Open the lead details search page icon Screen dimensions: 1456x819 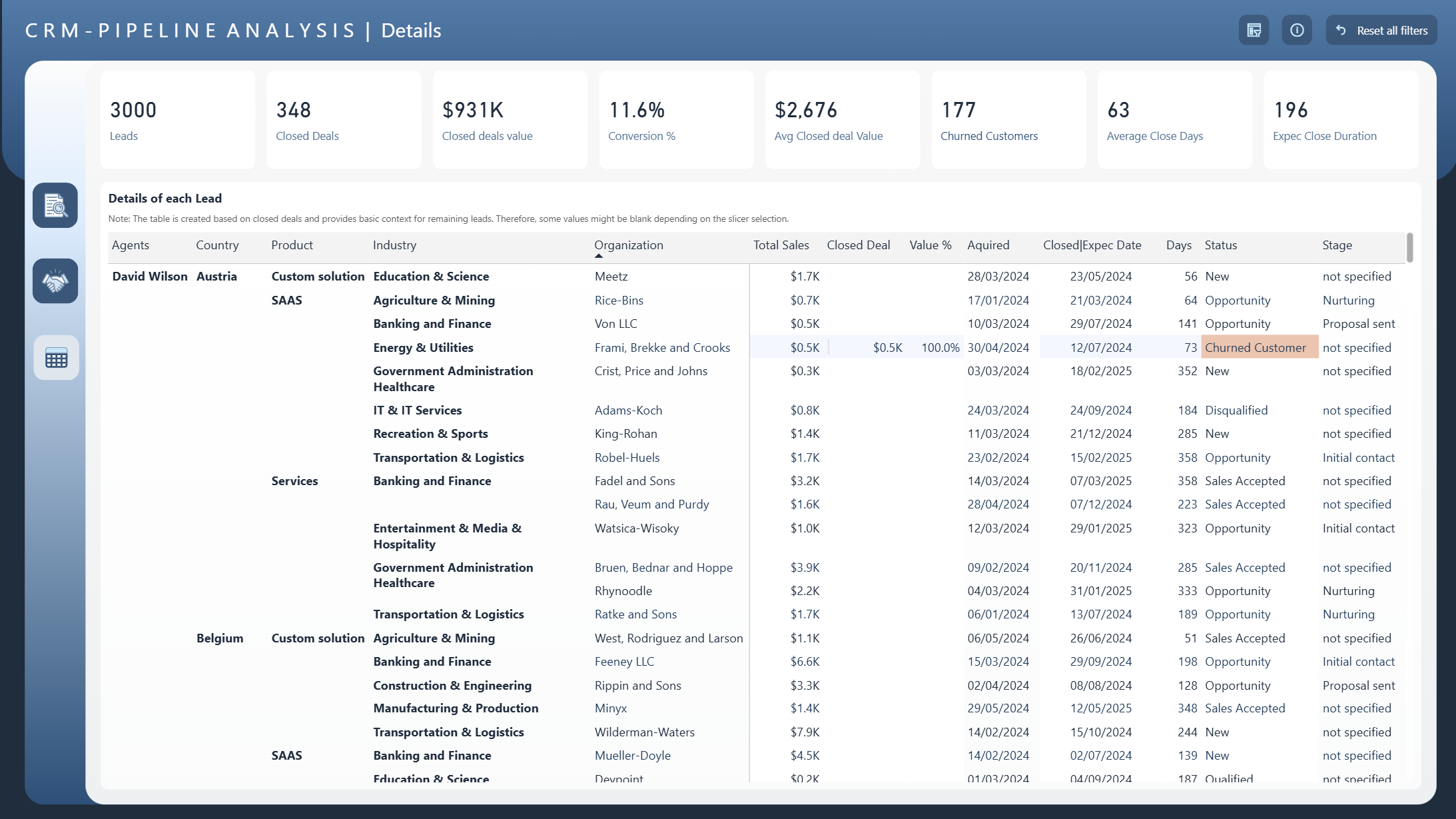pos(55,205)
